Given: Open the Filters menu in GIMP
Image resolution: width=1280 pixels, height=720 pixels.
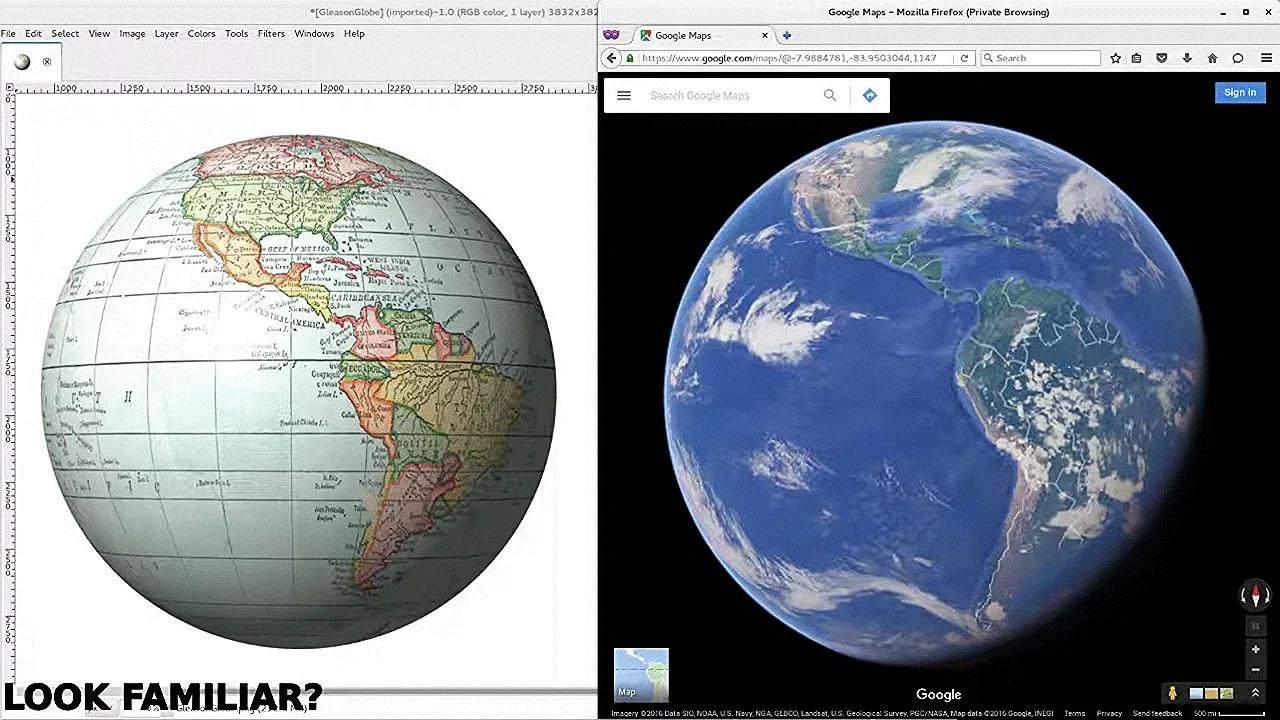Looking at the screenshot, I should [271, 33].
